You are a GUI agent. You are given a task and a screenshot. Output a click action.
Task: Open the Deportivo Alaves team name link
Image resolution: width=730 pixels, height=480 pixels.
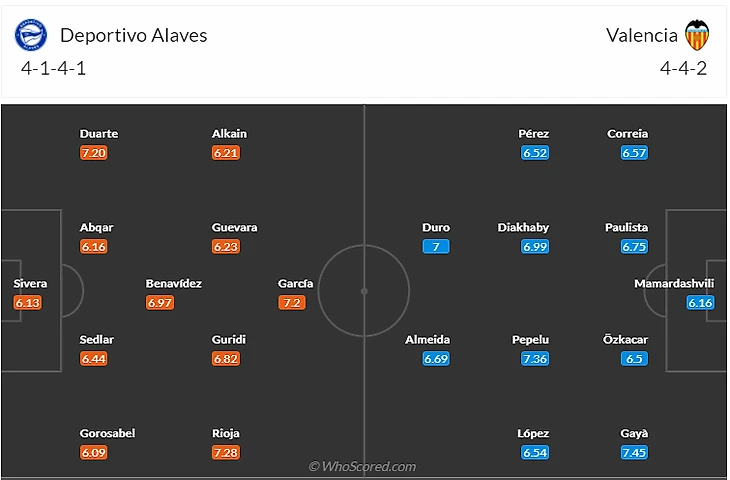click(x=134, y=35)
